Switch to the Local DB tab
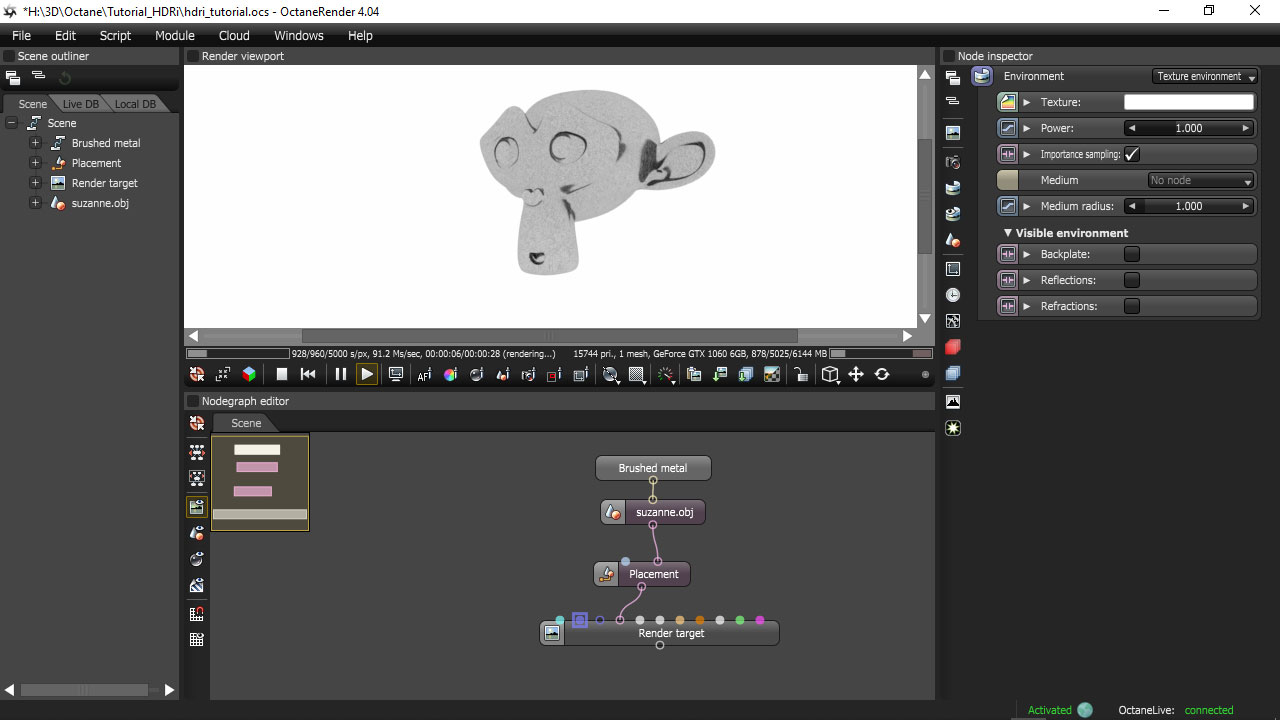The height and width of the screenshot is (720, 1280). coord(134,104)
